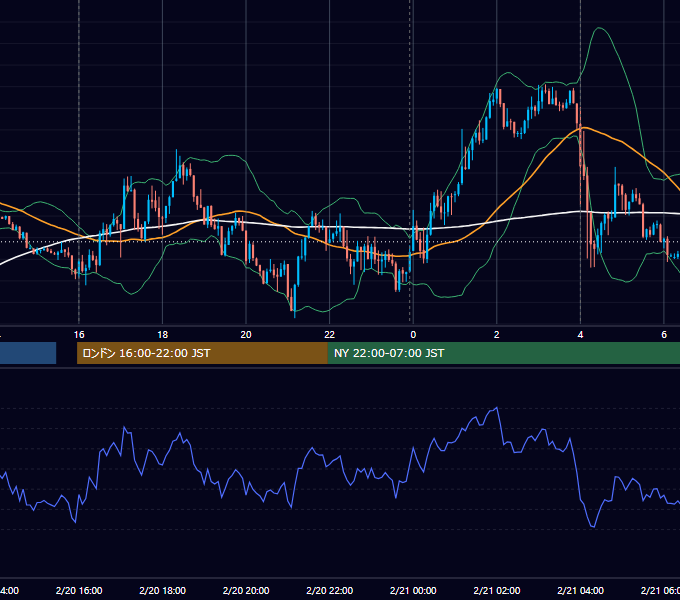This screenshot has height=600, width=680.
Task: Click the hour label 6 on upper axis
Action: click(664, 335)
